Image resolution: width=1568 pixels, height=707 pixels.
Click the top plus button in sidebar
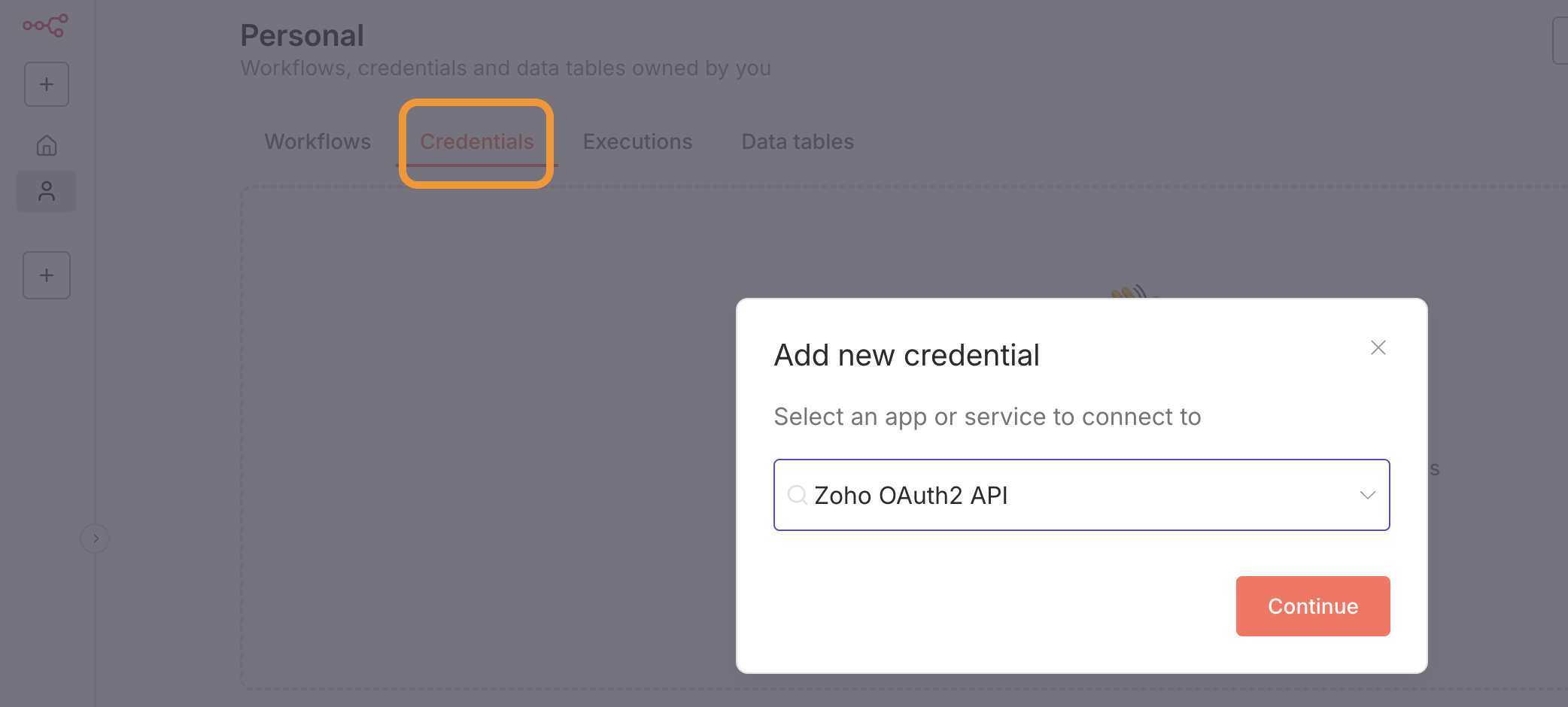[x=47, y=84]
